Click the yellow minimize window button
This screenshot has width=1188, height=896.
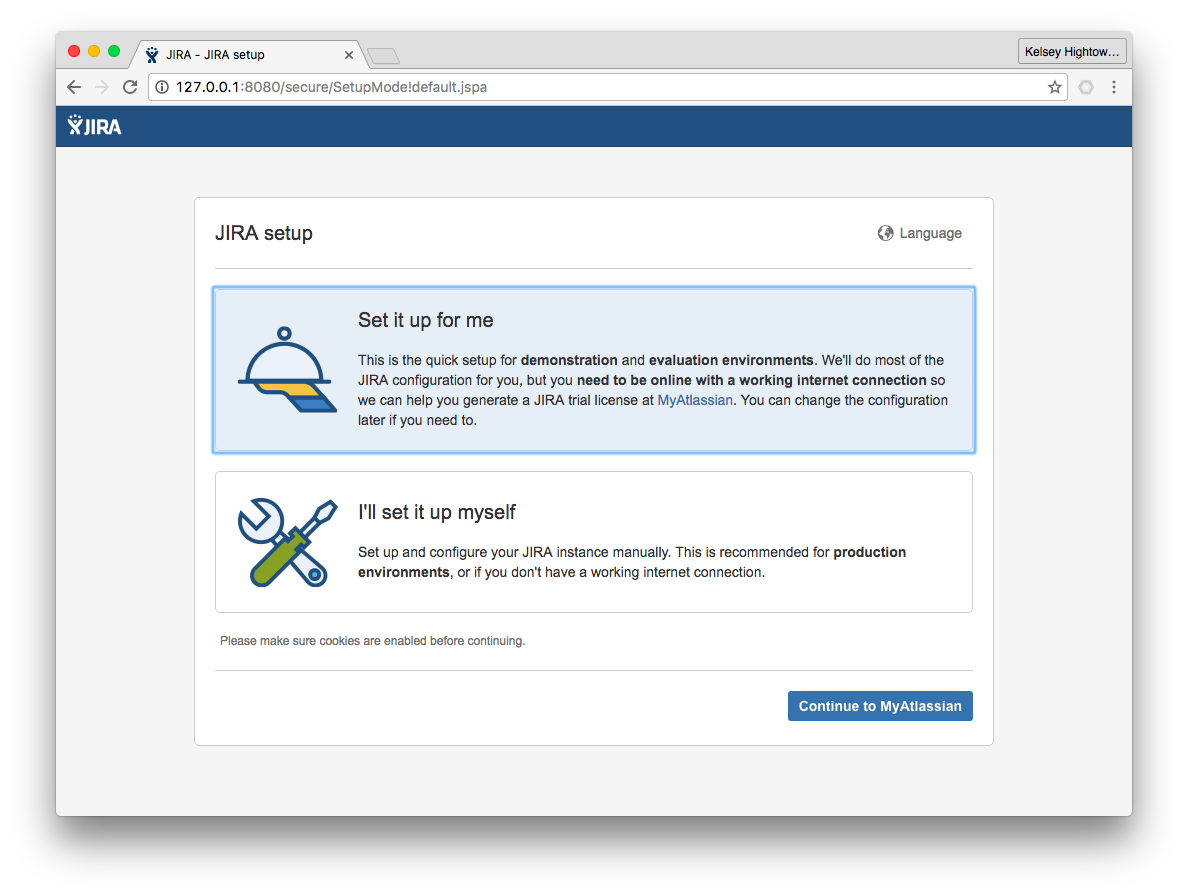(94, 51)
